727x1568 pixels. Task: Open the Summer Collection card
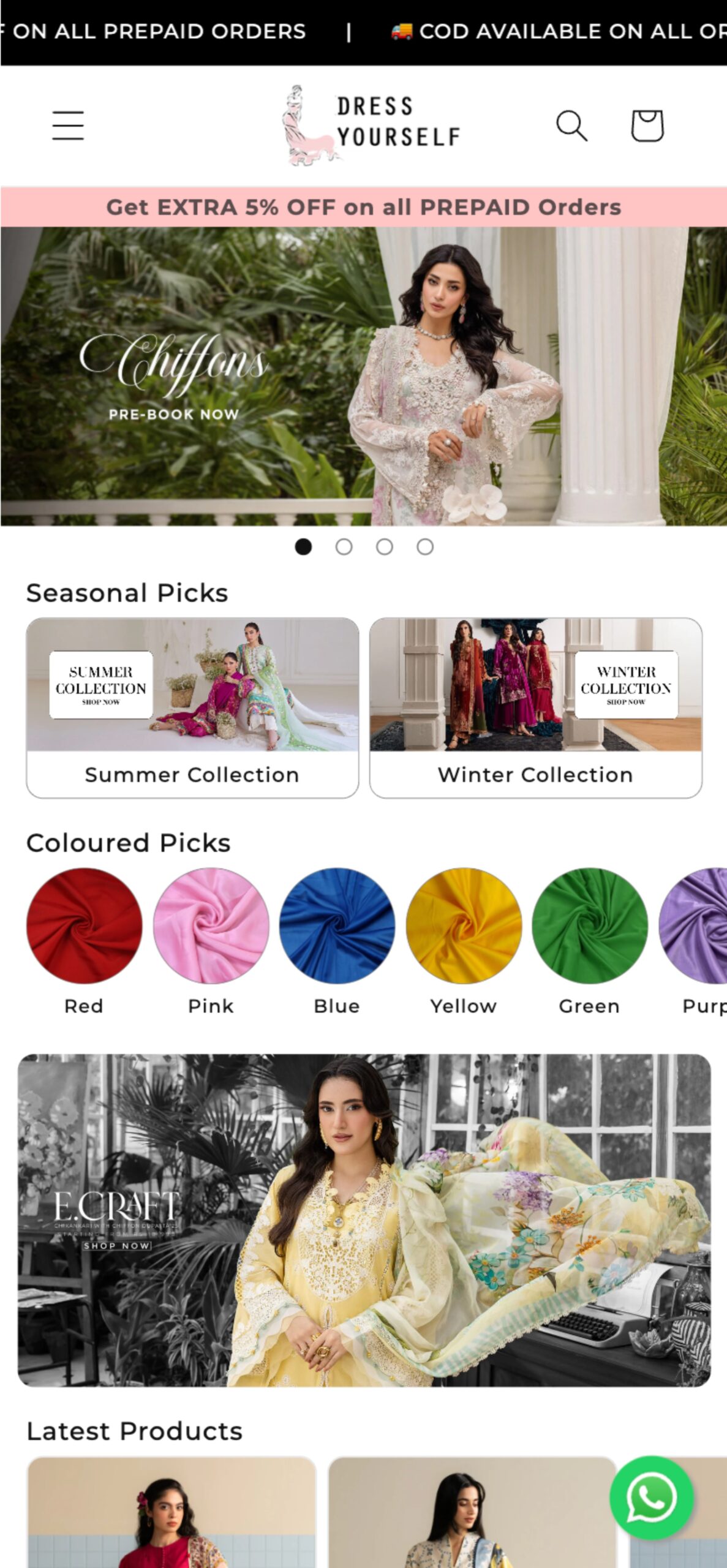click(192, 707)
